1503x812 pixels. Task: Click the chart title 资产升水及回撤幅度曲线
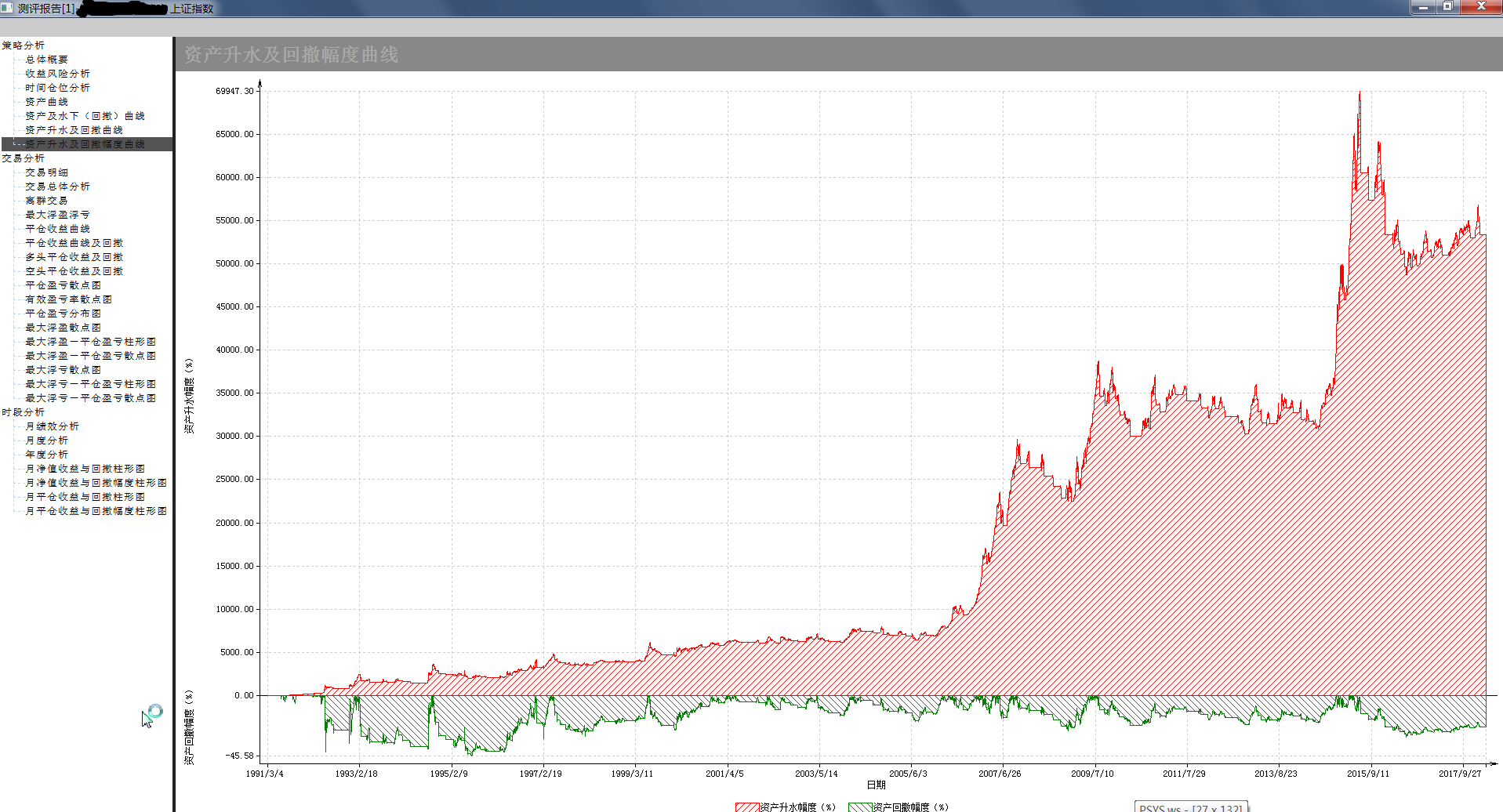[x=291, y=55]
